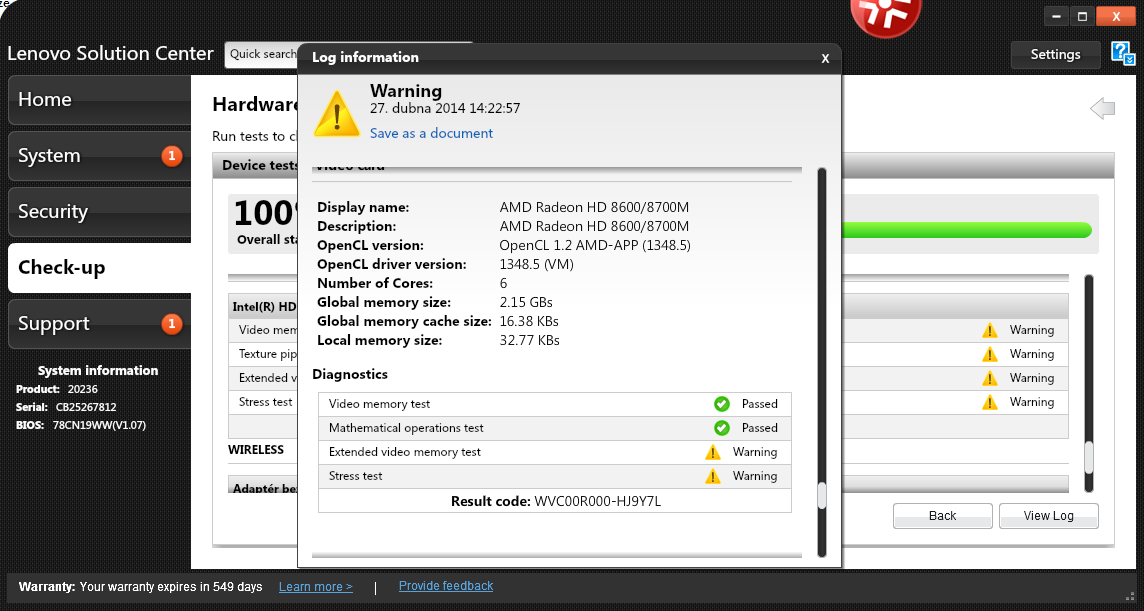The height and width of the screenshot is (611, 1144).
Task: Click the Mathematical operations test row label
Action: (406, 428)
